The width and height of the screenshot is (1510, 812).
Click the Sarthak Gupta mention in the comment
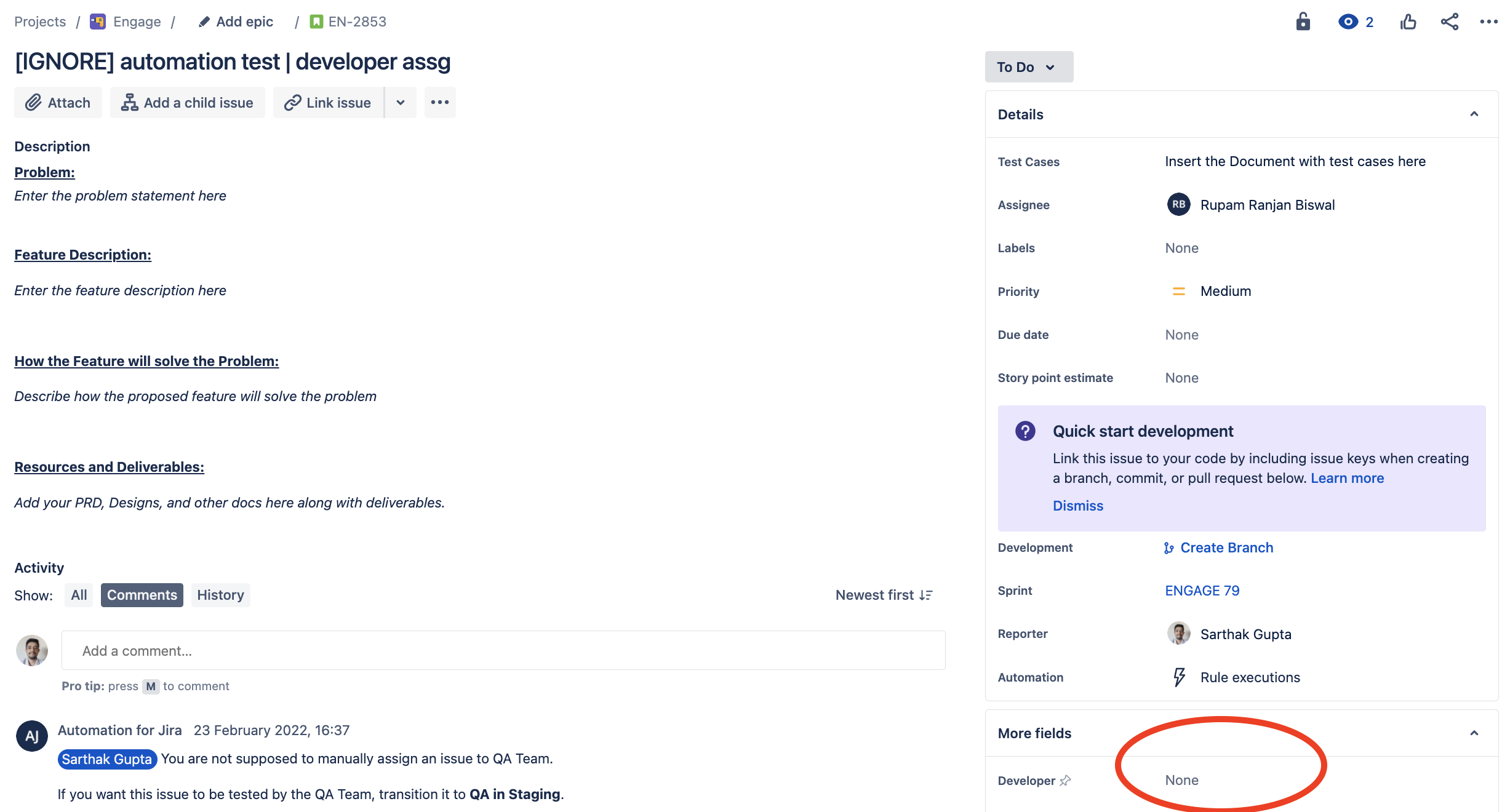[107, 759]
